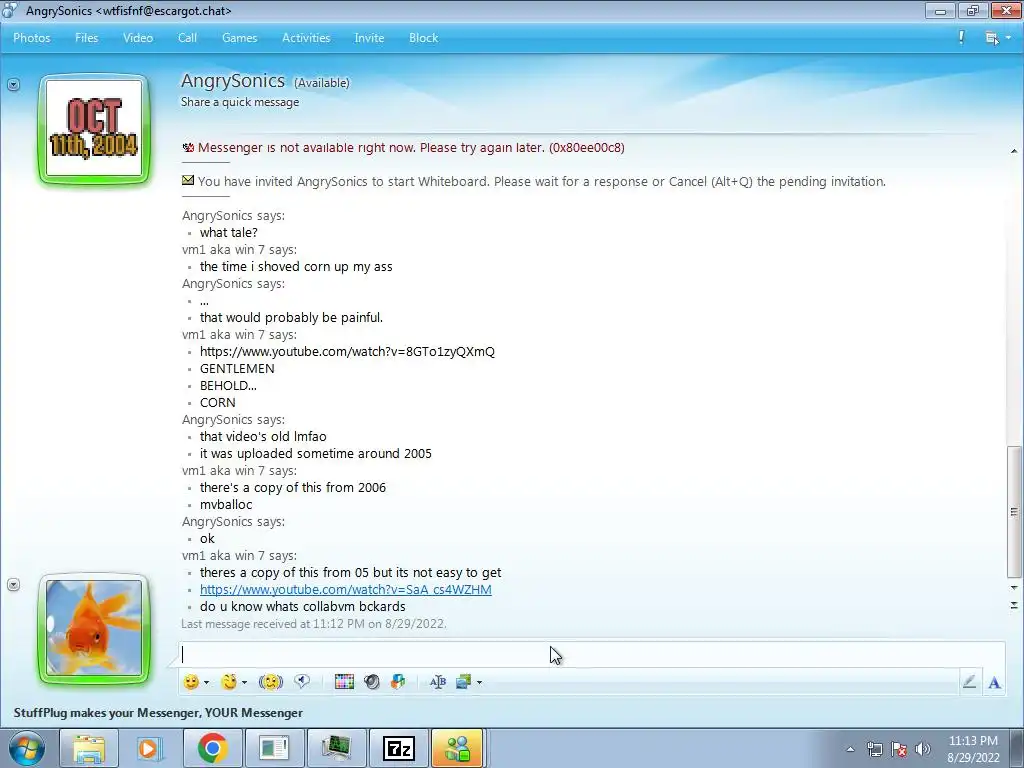Click the 'that would probably be painful.' message

pos(291,317)
